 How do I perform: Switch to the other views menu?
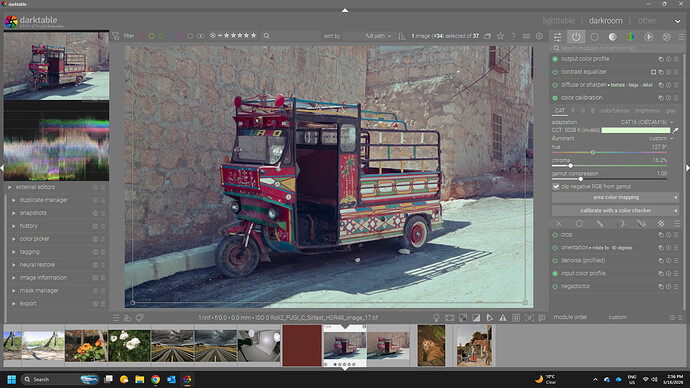pos(647,21)
